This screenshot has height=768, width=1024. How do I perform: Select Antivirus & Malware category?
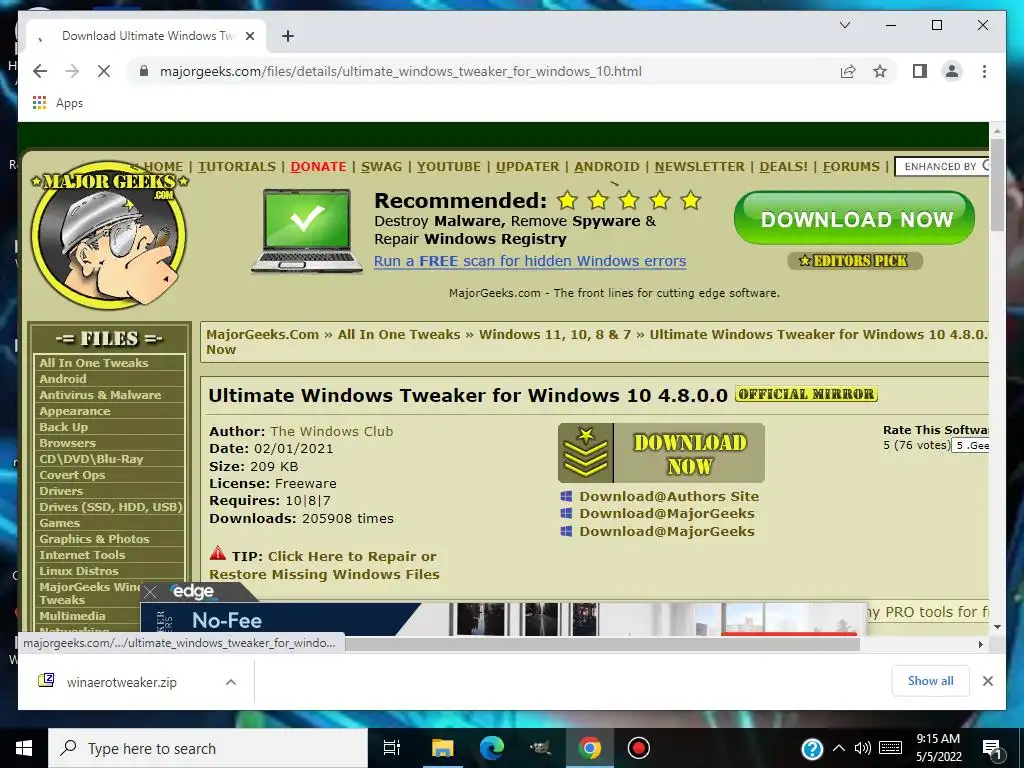tap(100, 395)
